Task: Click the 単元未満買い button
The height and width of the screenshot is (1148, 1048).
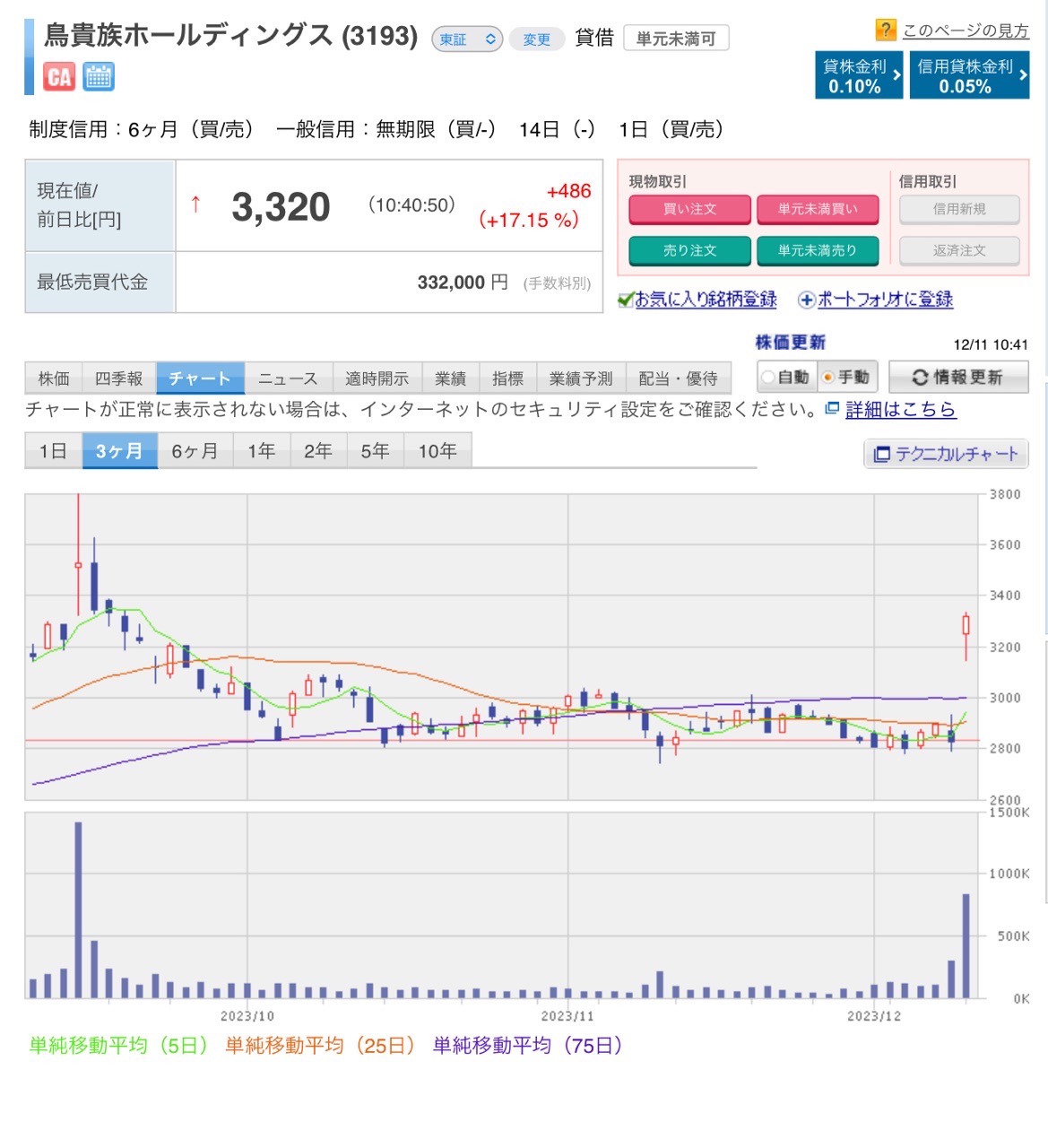Action: [818, 209]
